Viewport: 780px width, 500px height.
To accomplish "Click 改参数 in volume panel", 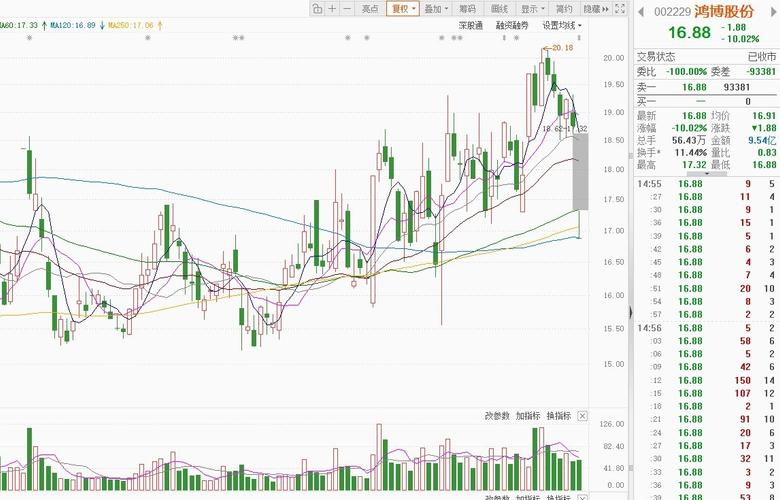I will point(497,416).
